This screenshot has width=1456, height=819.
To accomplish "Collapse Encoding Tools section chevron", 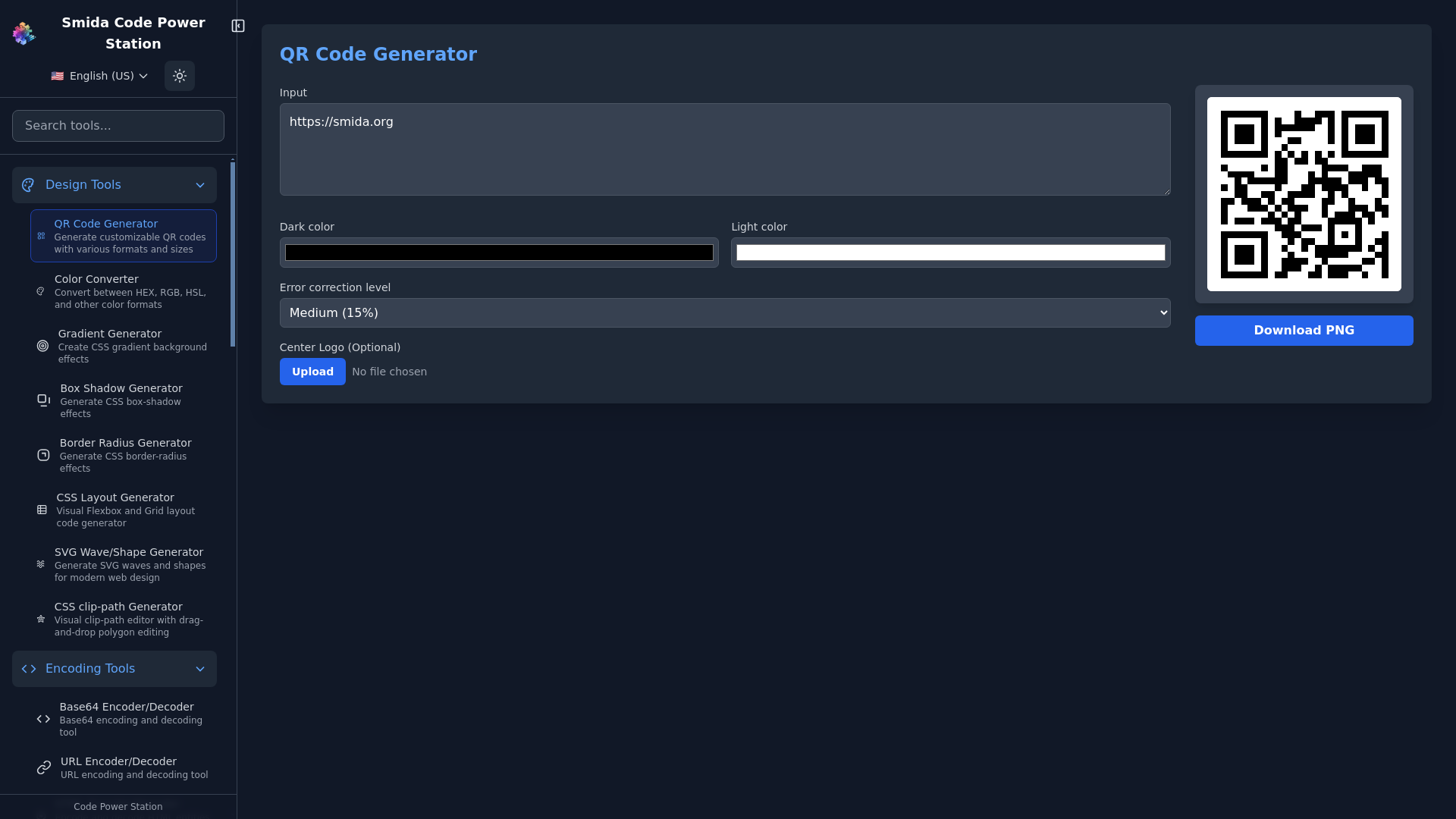I will 200,669.
